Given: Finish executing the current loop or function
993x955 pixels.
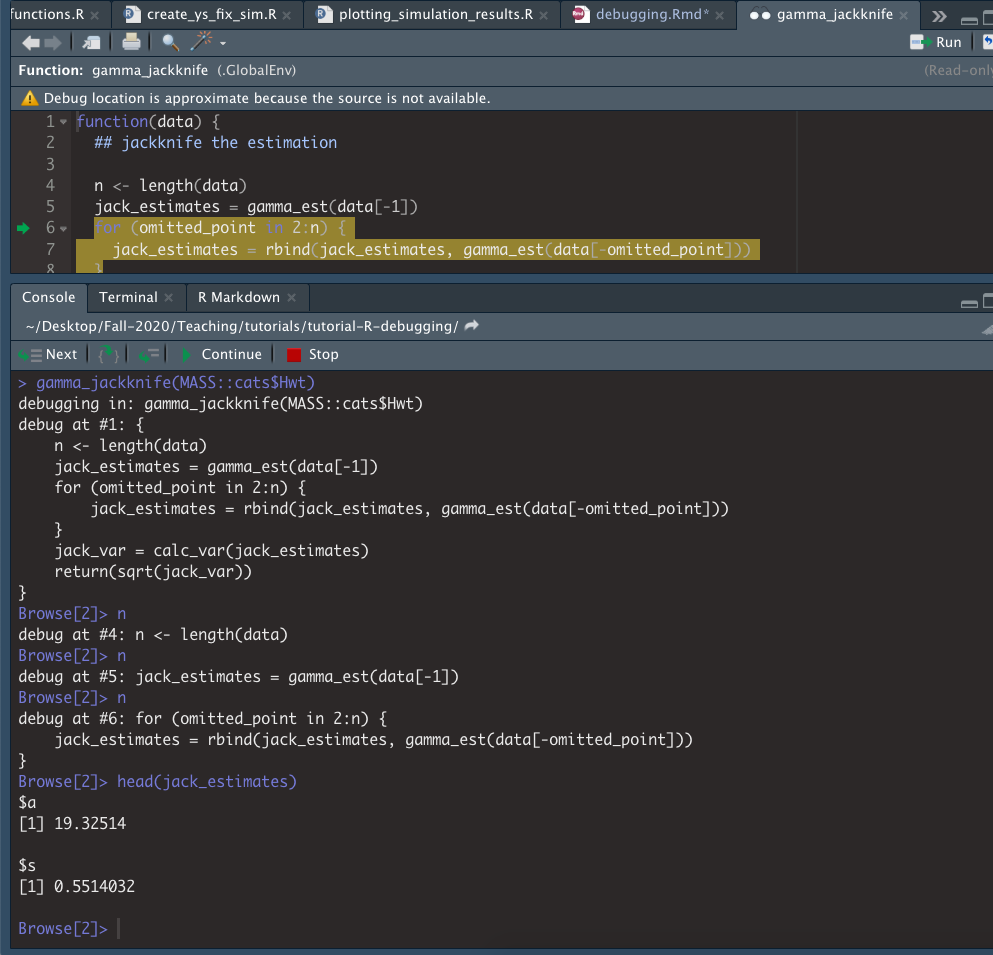Looking at the screenshot, I should 149,355.
